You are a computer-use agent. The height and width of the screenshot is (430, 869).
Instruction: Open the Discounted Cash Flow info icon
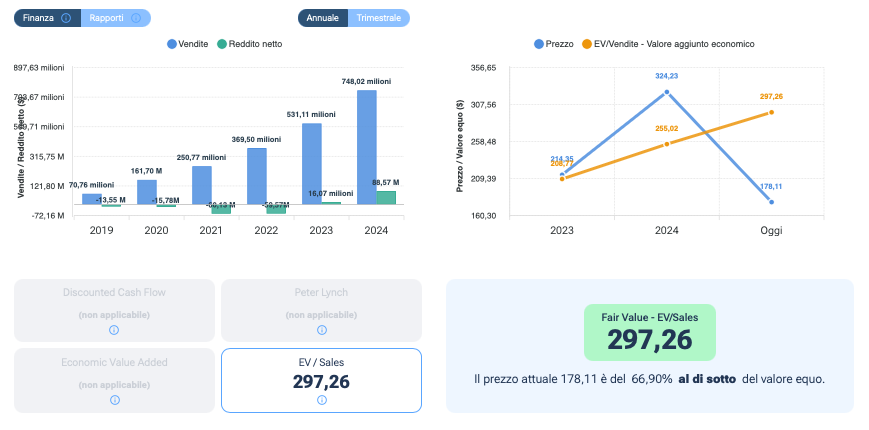(x=114, y=330)
